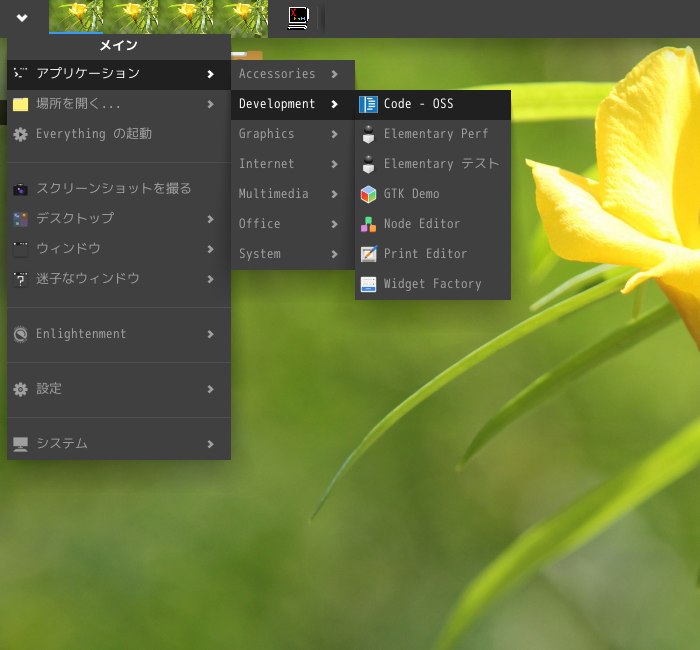The width and height of the screenshot is (700, 650).
Task: Click the Enlightenment logo icon
Action: [21, 334]
